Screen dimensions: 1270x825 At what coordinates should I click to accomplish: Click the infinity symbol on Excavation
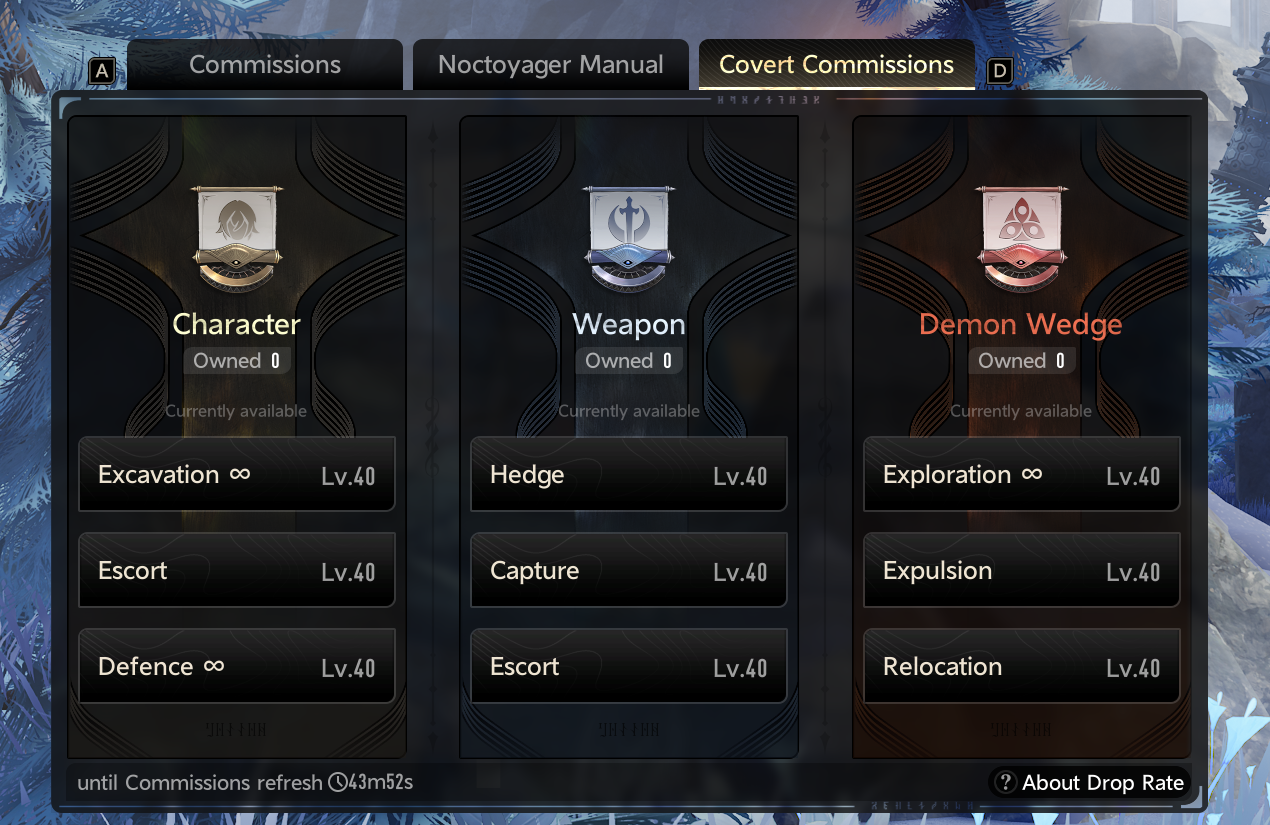(240, 474)
